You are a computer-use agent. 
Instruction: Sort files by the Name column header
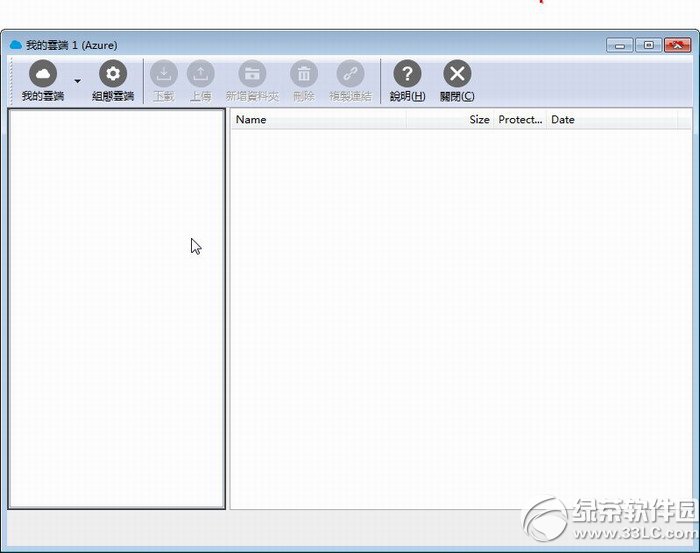click(318, 120)
